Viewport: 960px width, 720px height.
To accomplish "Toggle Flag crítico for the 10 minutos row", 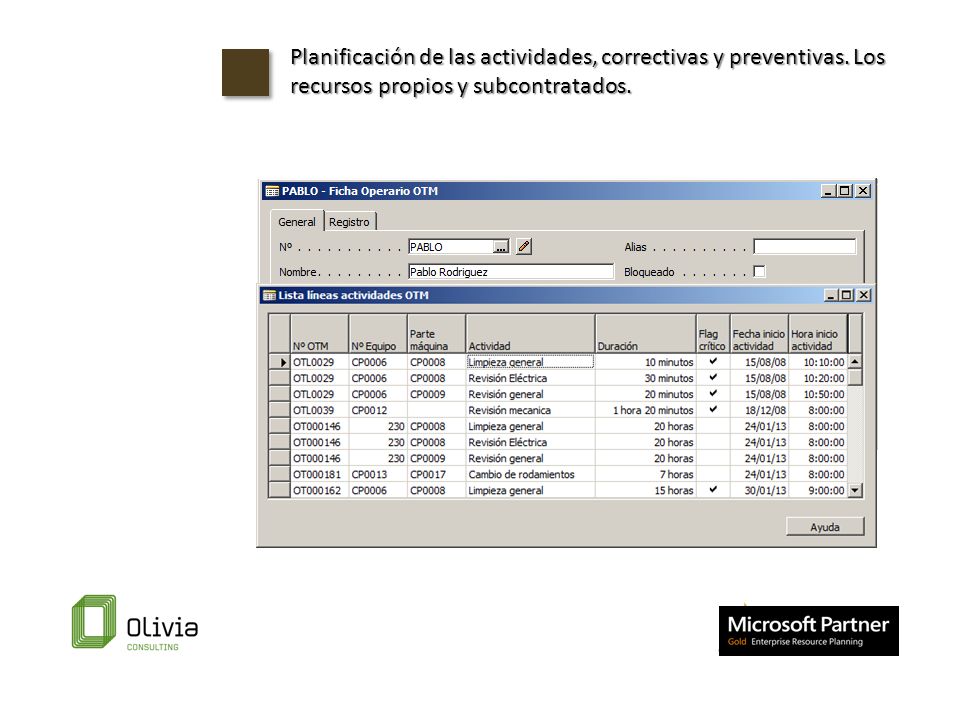I will (713, 362).
